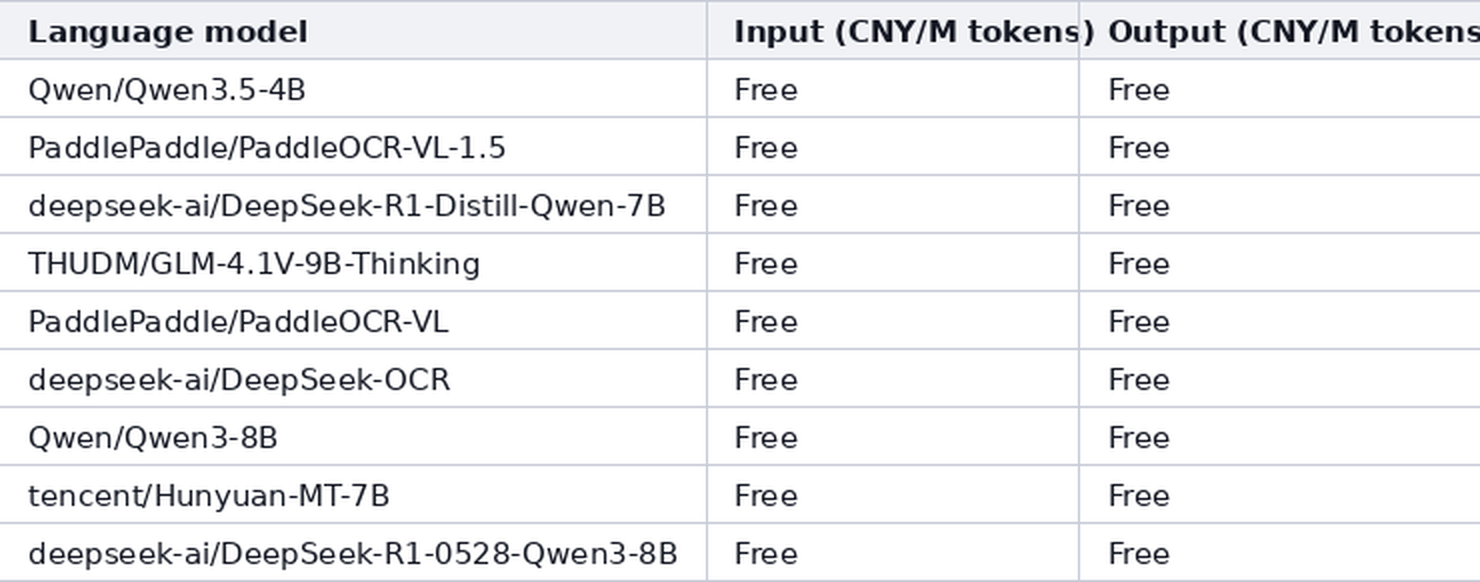This screenshot has height=582, width=1480.
Task: Click the input price for Qwen/Qwen3.5-4B
Action: (x=766, y=90)
